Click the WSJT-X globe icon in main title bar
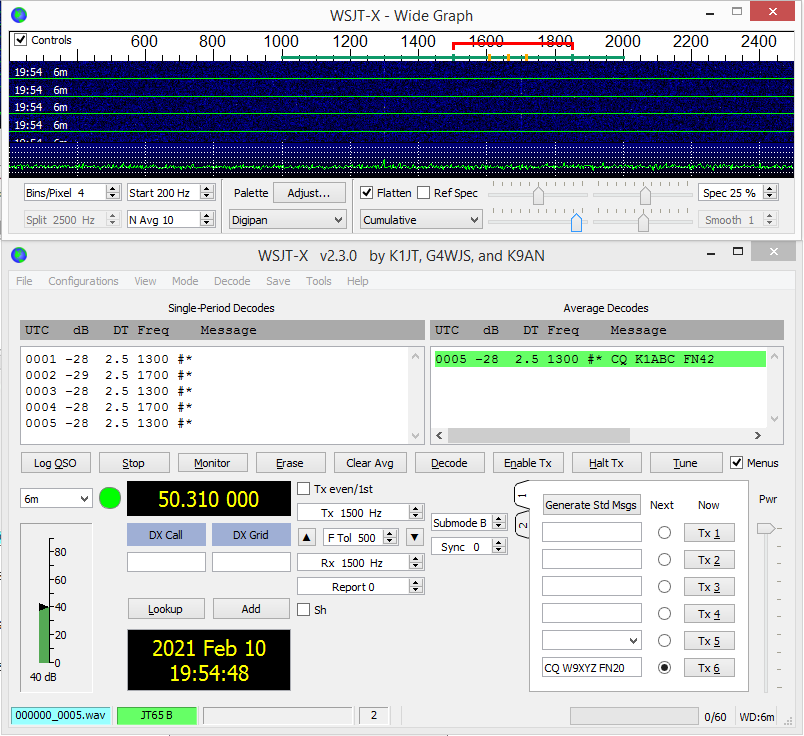804x736 pixels. 19,255
